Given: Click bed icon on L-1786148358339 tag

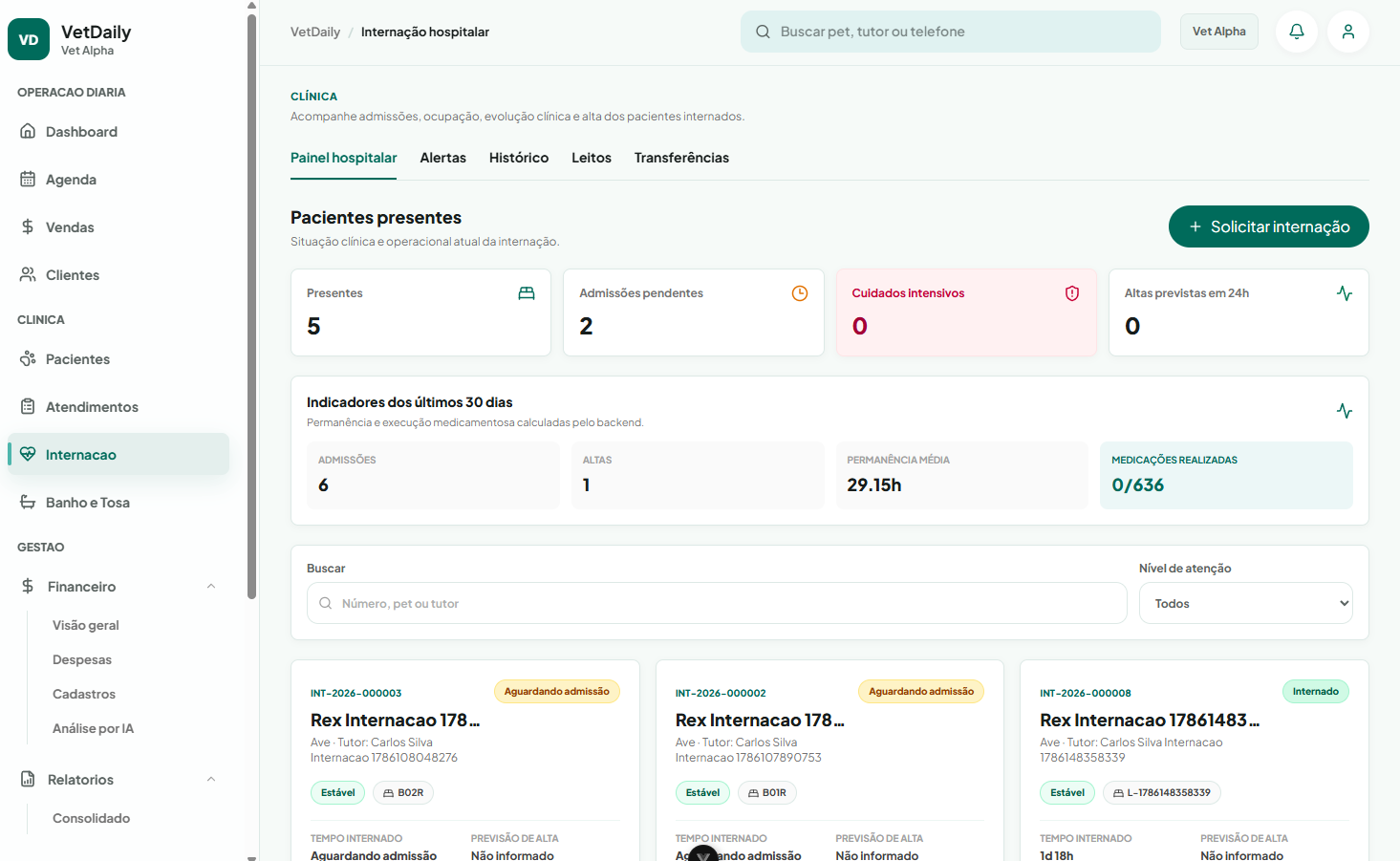Looking at the screenshot, I should (x=1118, y=793).
